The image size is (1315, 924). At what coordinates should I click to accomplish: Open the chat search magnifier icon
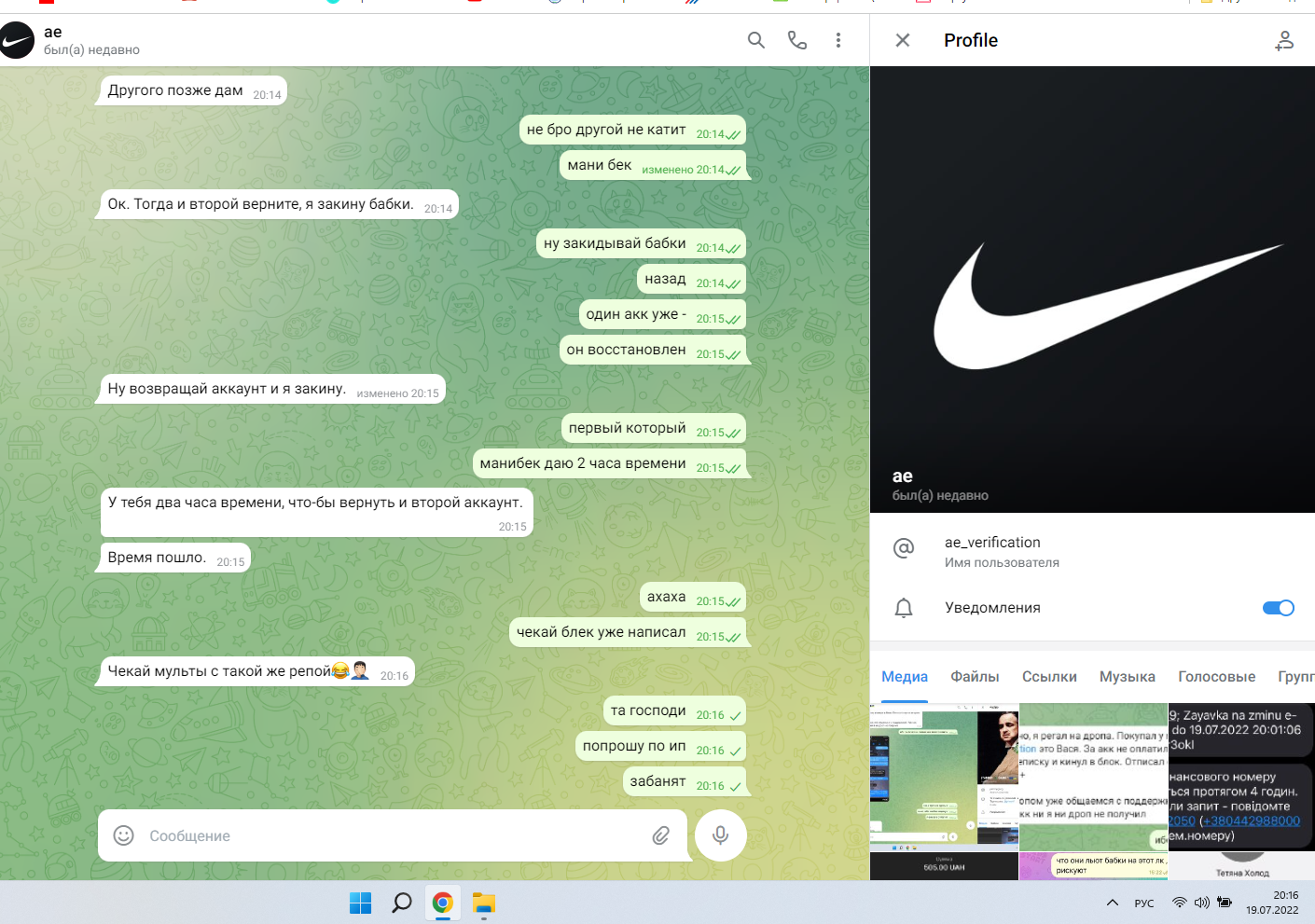tap(756, 40)
